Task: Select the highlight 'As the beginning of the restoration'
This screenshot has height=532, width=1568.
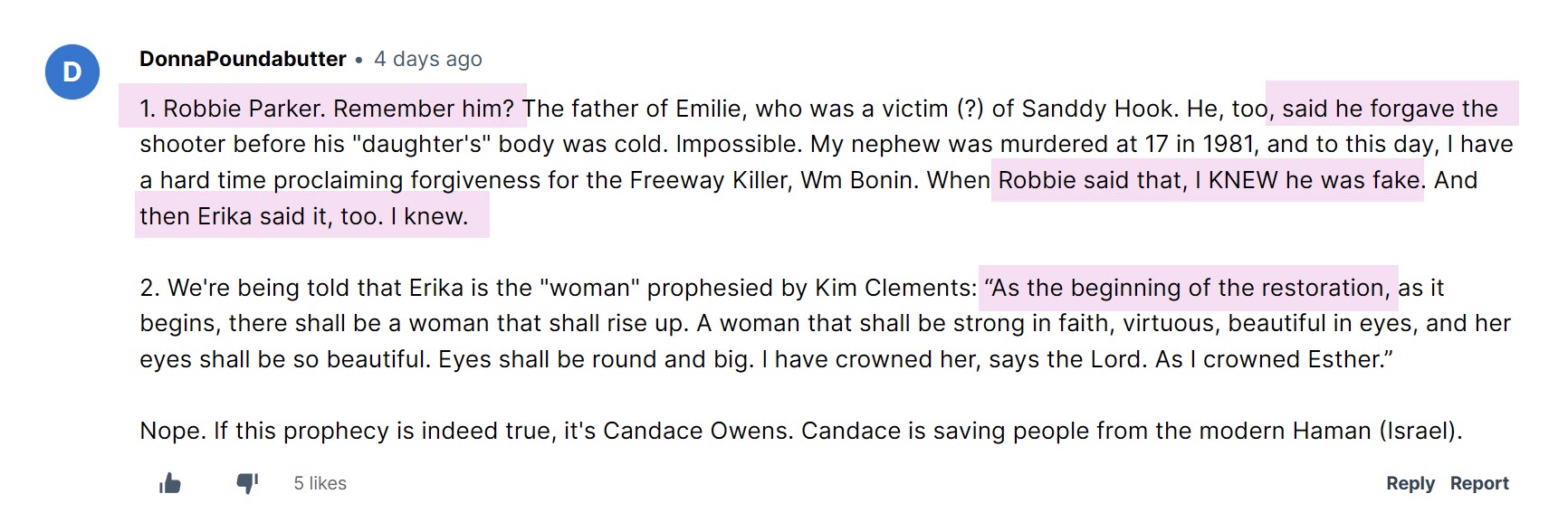Action: tap(1190, 288)
